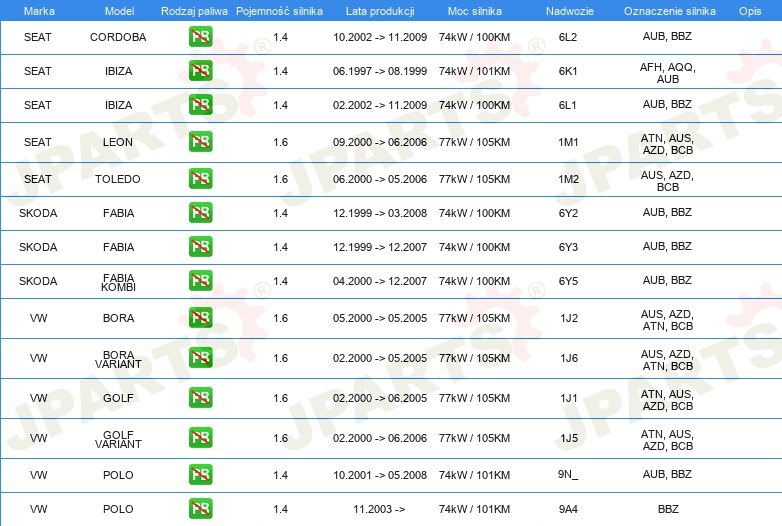Click body code 6L2
Viewport: 782px width, 526px height.
[568, 37]
